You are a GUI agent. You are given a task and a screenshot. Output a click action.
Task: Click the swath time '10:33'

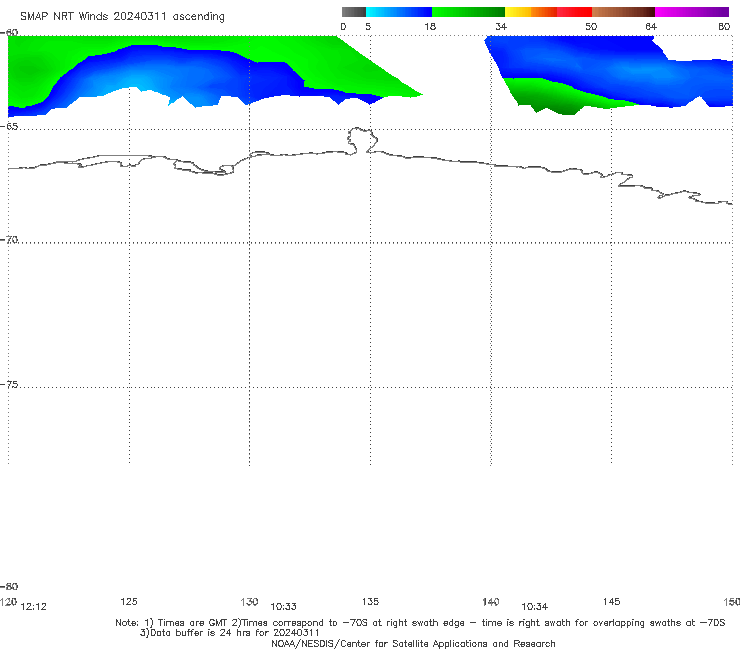(x=283, y=607)
